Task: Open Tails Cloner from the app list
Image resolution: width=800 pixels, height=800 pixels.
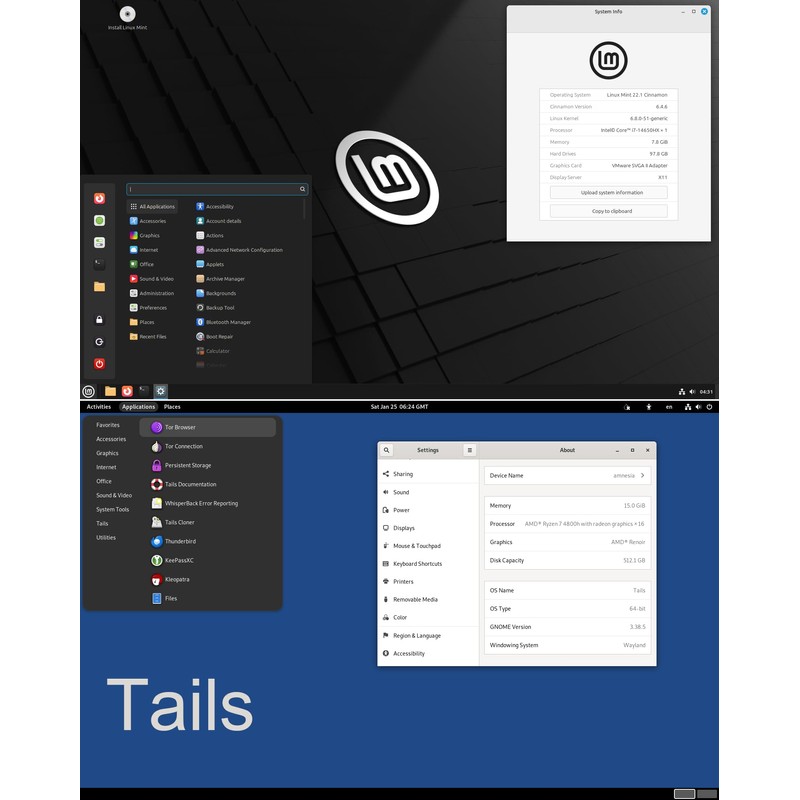Action: point(179,522)
